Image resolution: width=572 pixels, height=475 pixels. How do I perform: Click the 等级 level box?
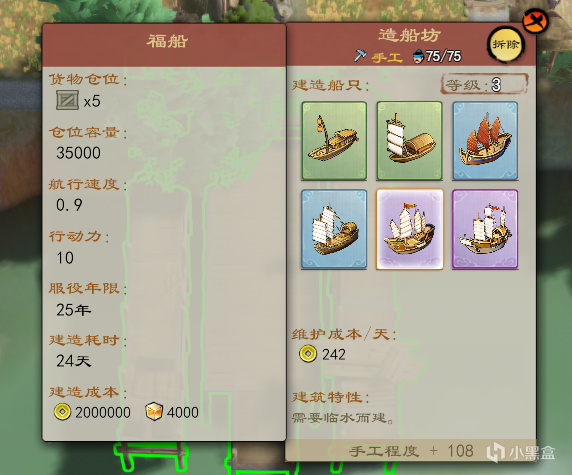point(484,85)
